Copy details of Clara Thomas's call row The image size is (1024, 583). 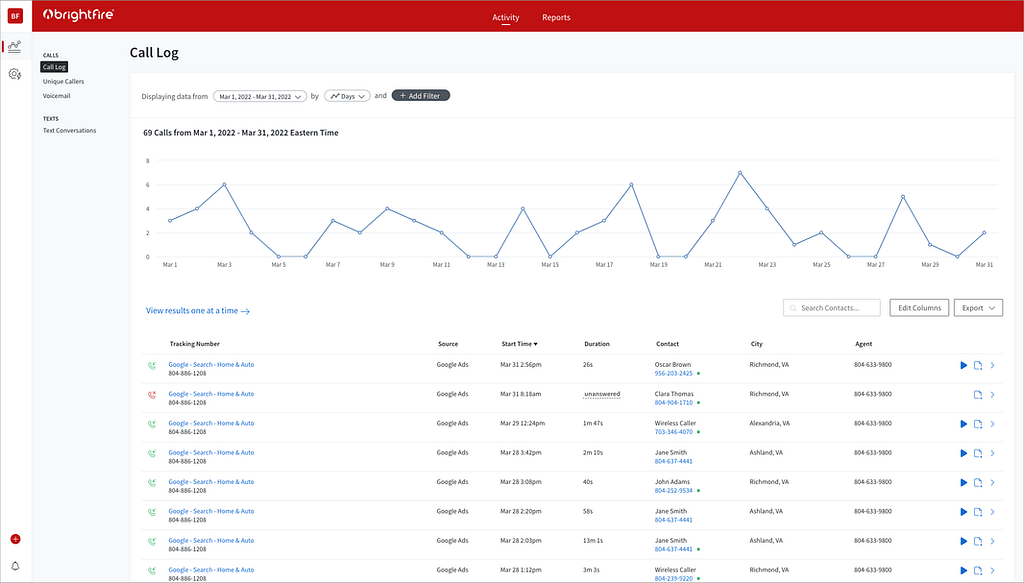(x=978, y=395)
